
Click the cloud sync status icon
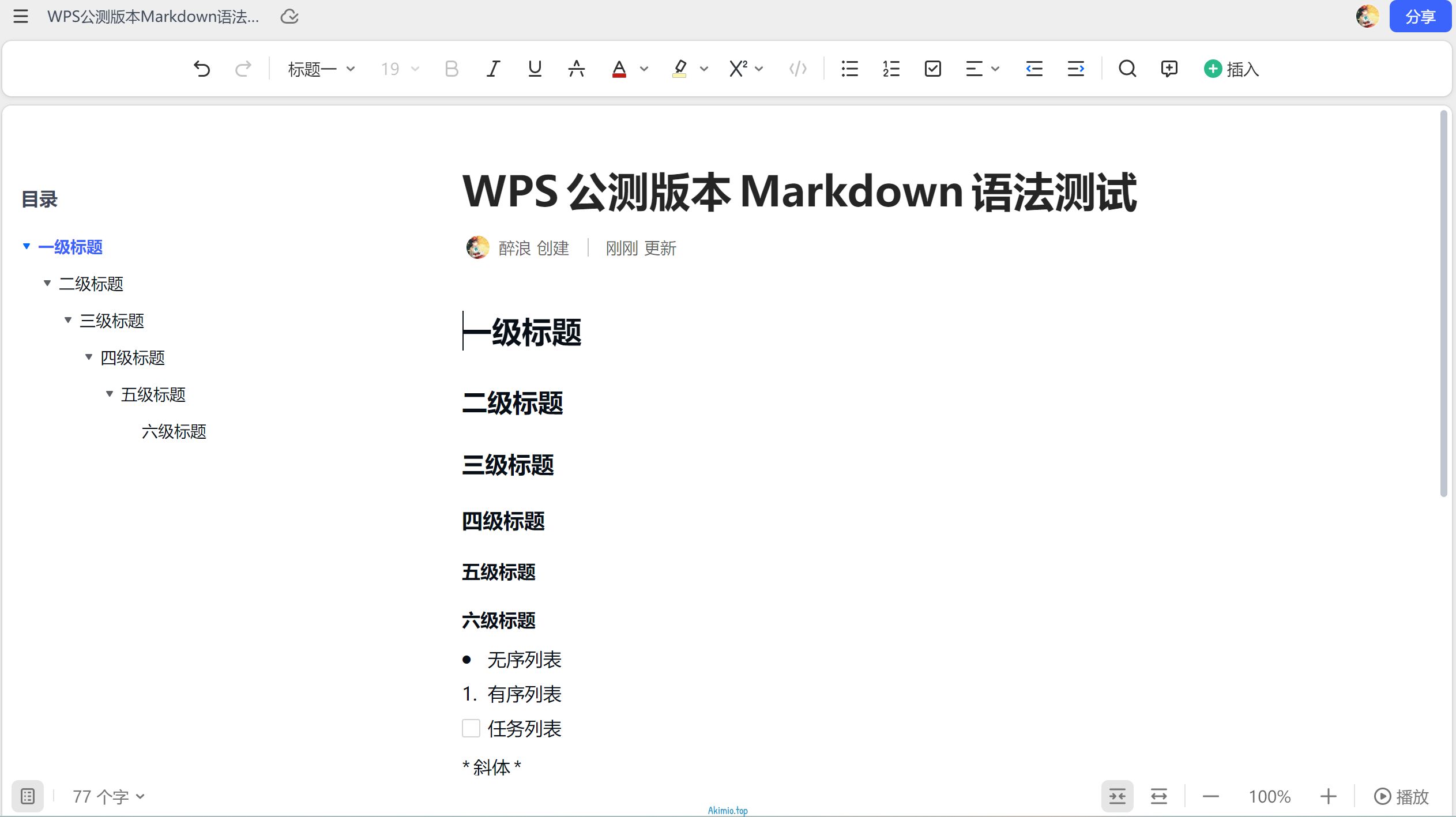(289, 16)
